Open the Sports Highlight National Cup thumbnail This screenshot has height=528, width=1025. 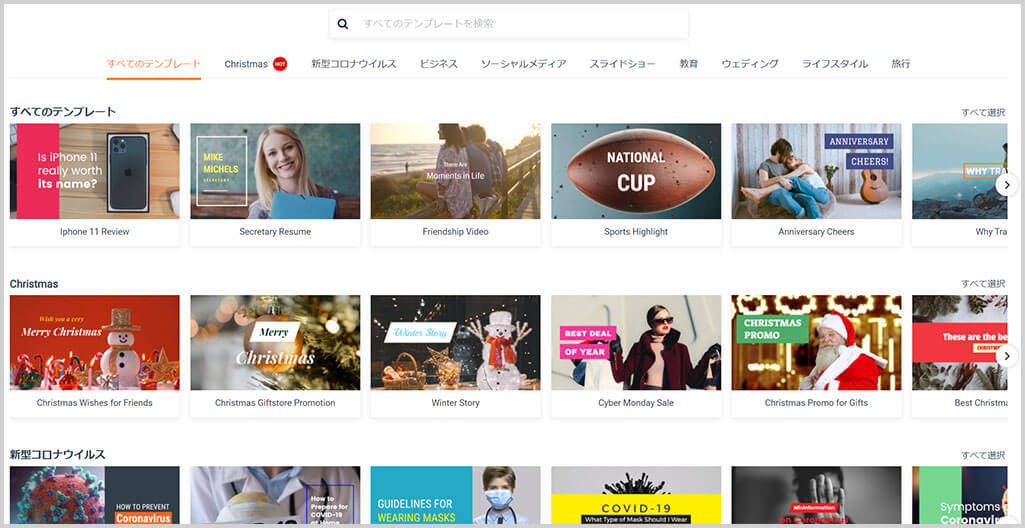pos(636,171)
